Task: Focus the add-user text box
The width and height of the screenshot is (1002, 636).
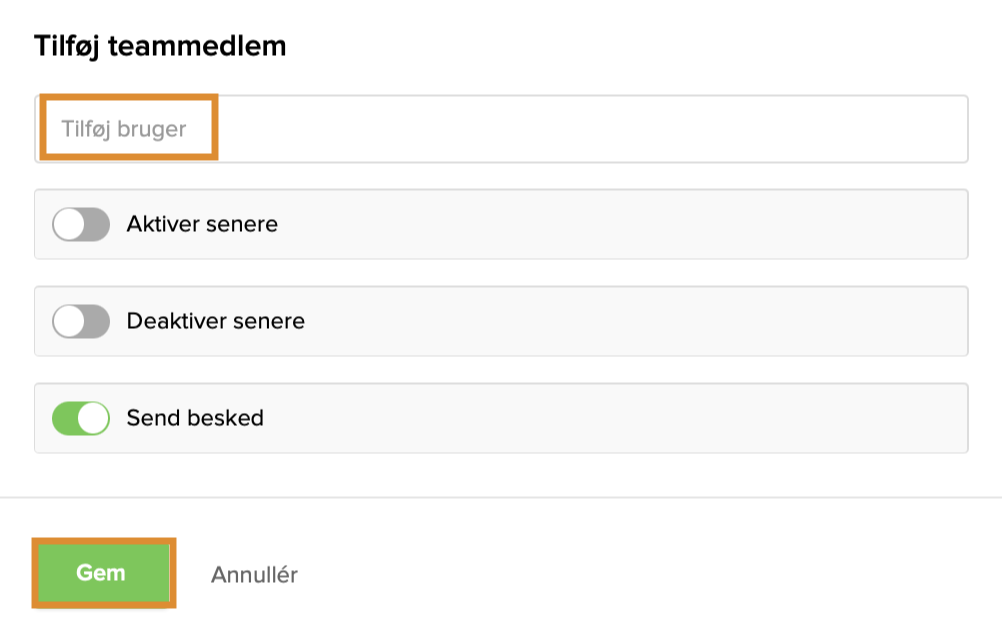Action: pyautogui.click(x=400, y=129)
